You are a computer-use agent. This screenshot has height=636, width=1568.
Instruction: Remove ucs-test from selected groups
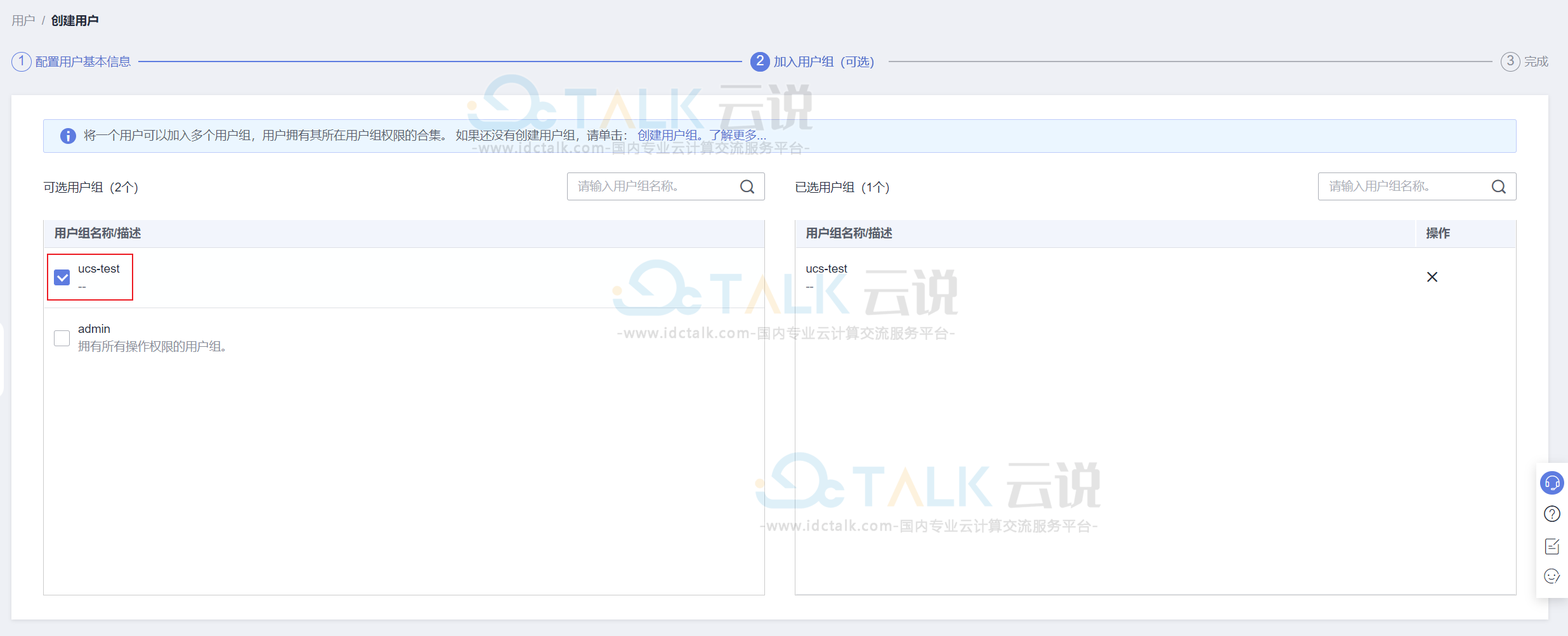(1432, 277)
